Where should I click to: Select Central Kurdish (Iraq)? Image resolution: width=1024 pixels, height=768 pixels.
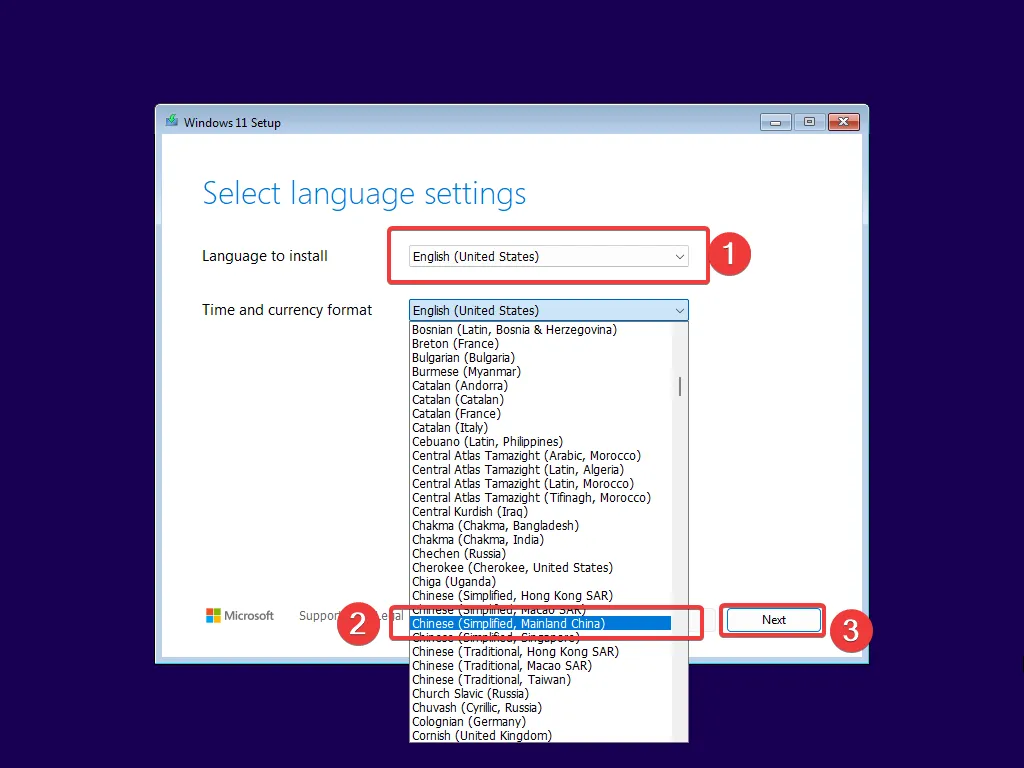[x=470, y=511]
